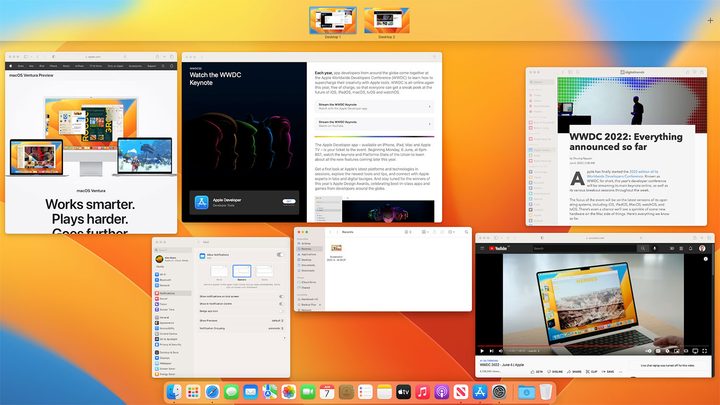Select the macOS Ventura Preview Safari window

[x=91, y=143]
